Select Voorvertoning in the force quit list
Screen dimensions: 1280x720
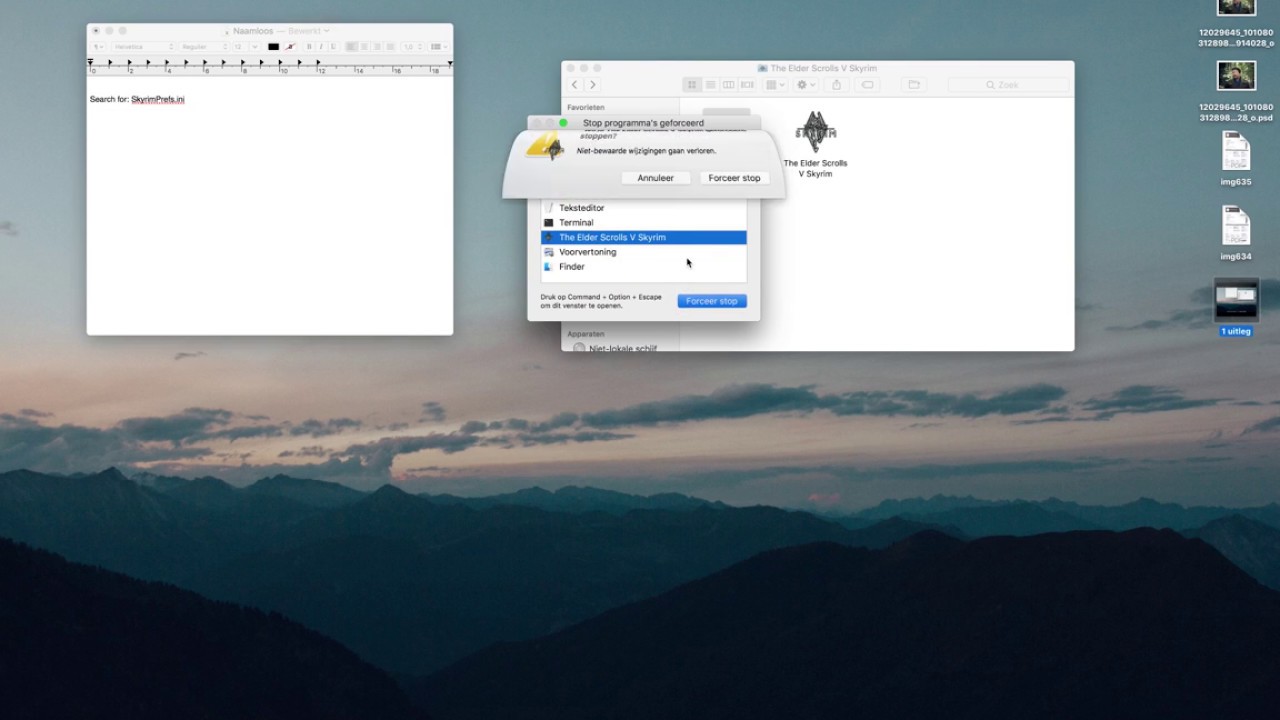pyautogui.click(x=644, y=252)
